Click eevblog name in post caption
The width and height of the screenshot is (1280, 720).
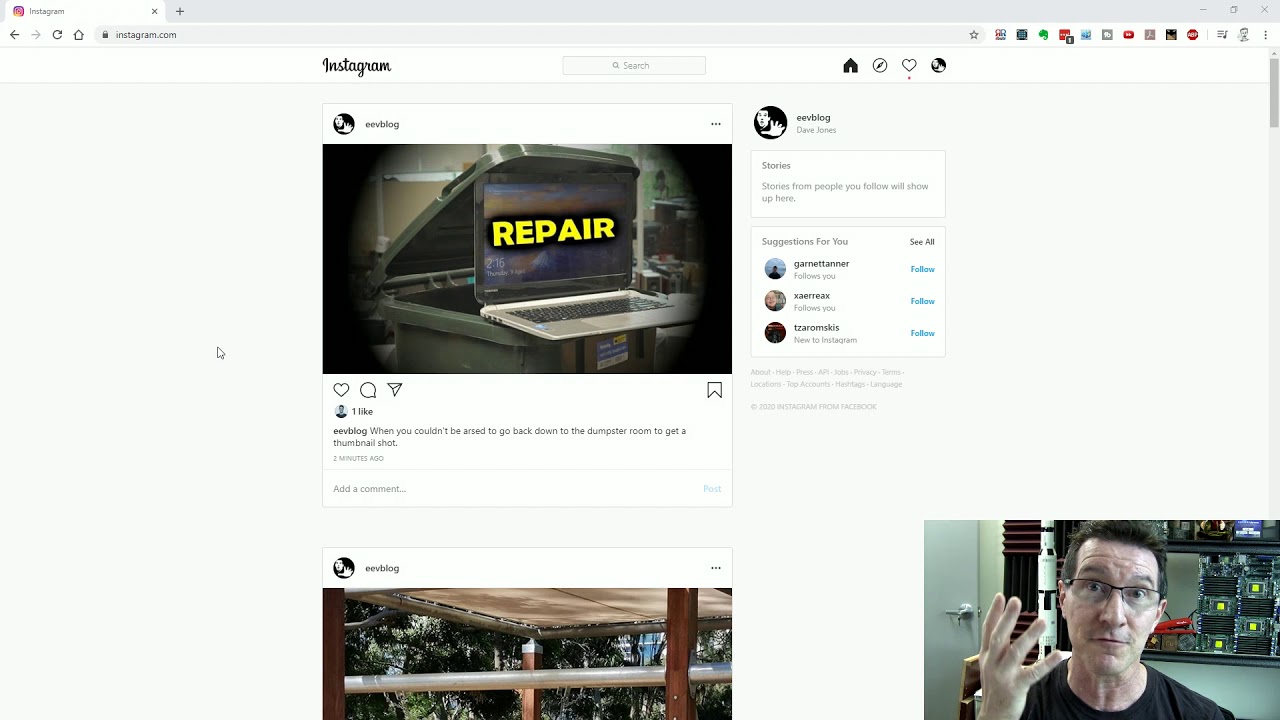(x=350, y=431)
